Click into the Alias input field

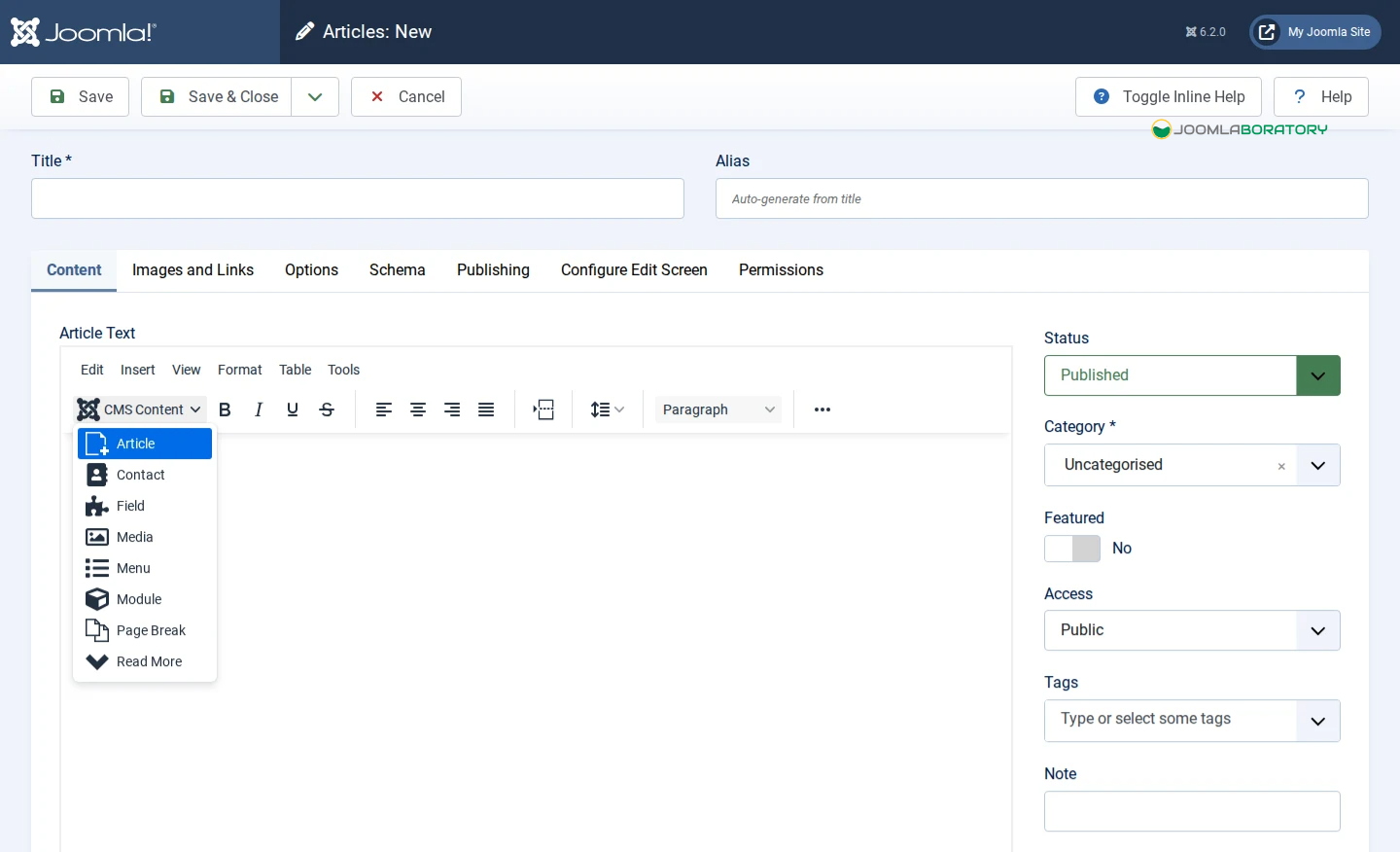(1042, 198)
